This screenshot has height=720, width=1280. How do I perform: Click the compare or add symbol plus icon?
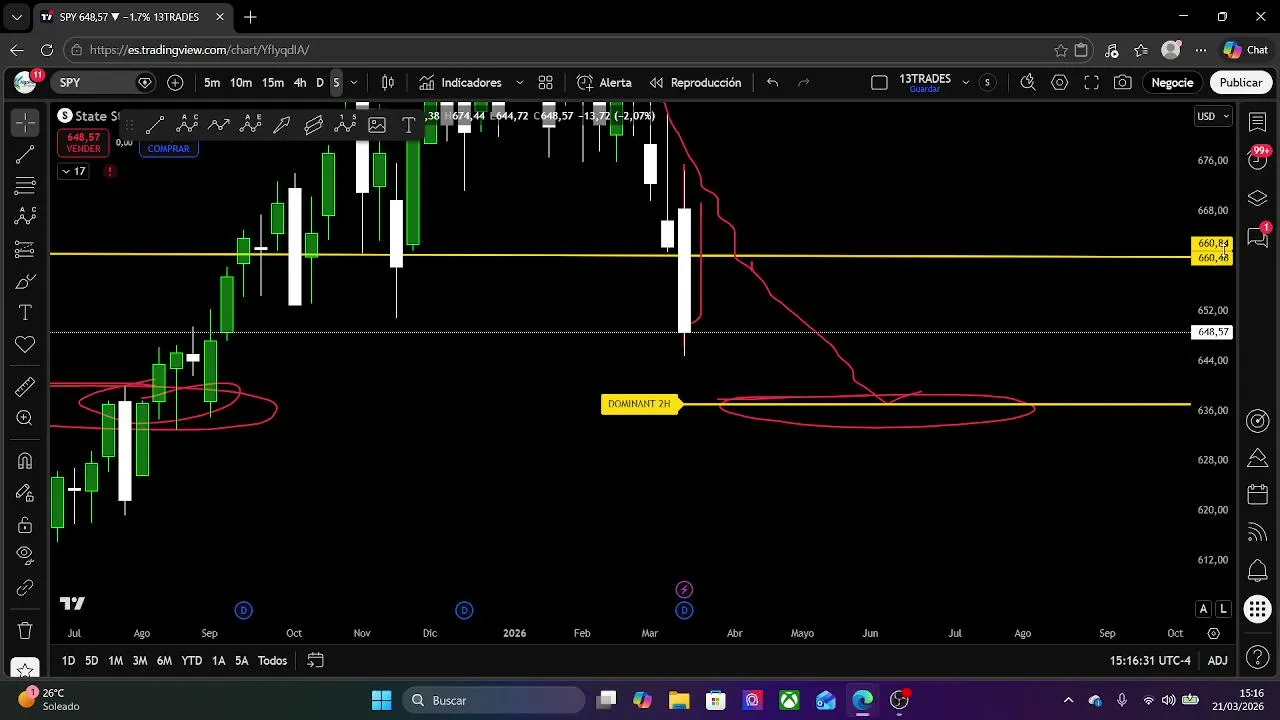click(175, 83)
